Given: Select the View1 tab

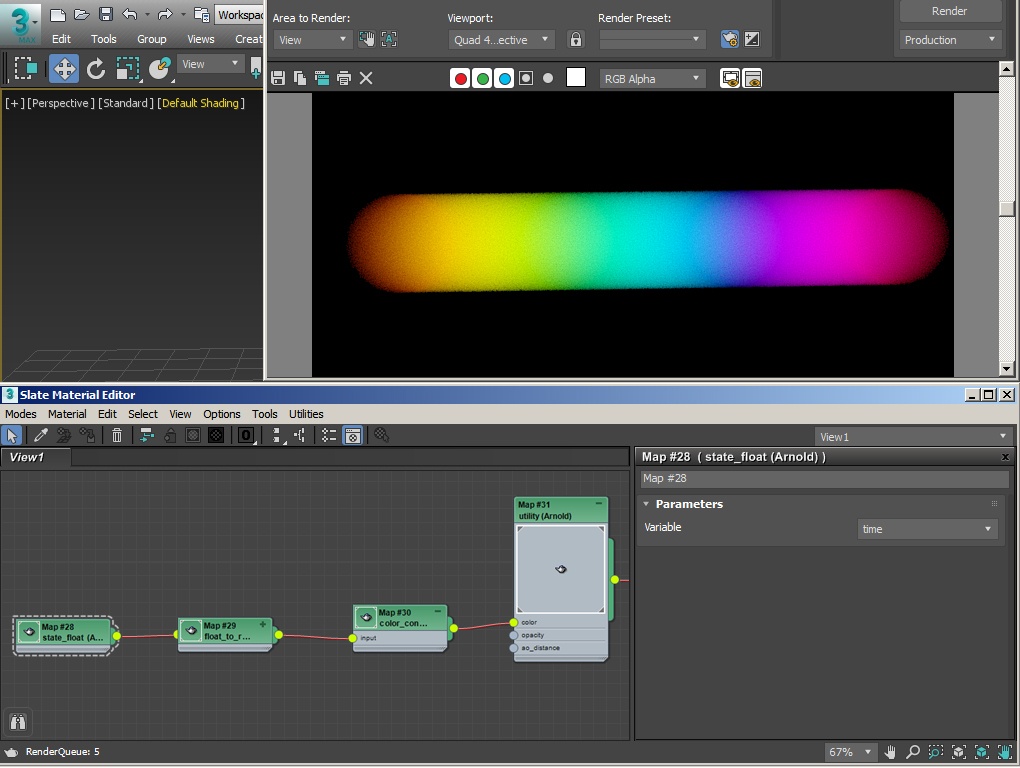Looking at the screenshot, I should coord(36,457).
